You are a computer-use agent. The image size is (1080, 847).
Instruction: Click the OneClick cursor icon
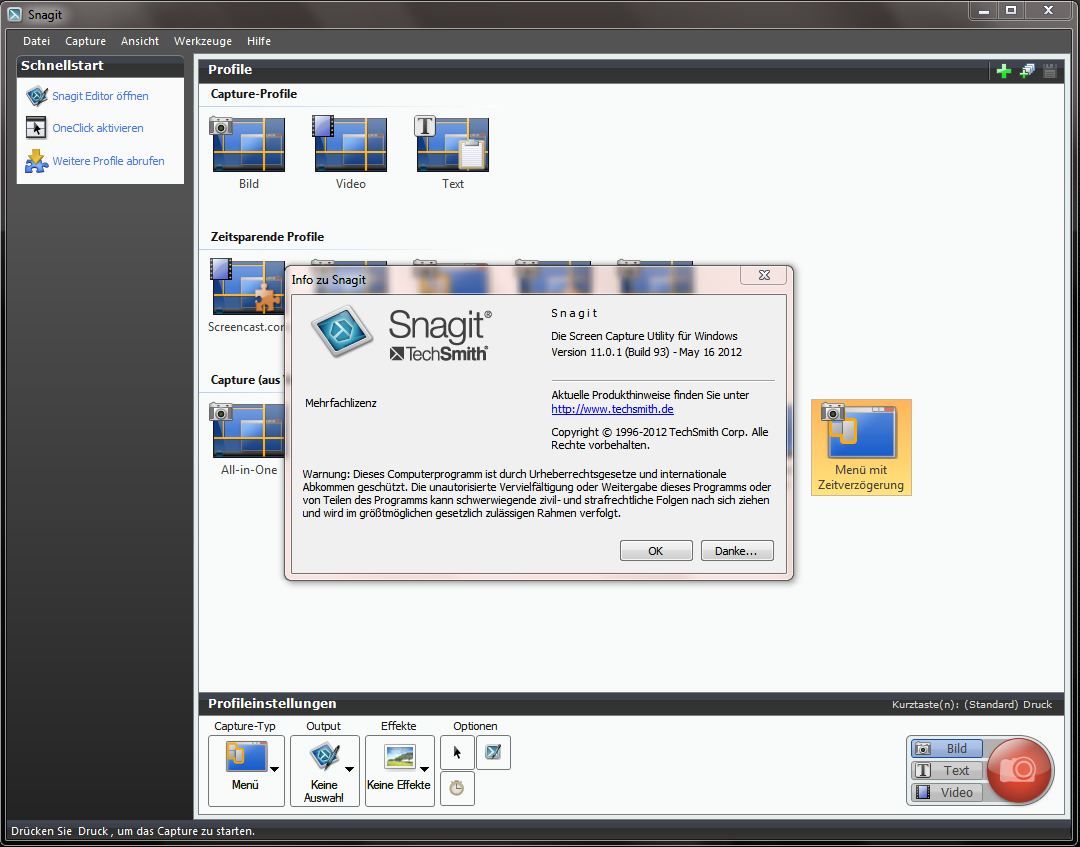pyautogui.click(x=36, y=128)
